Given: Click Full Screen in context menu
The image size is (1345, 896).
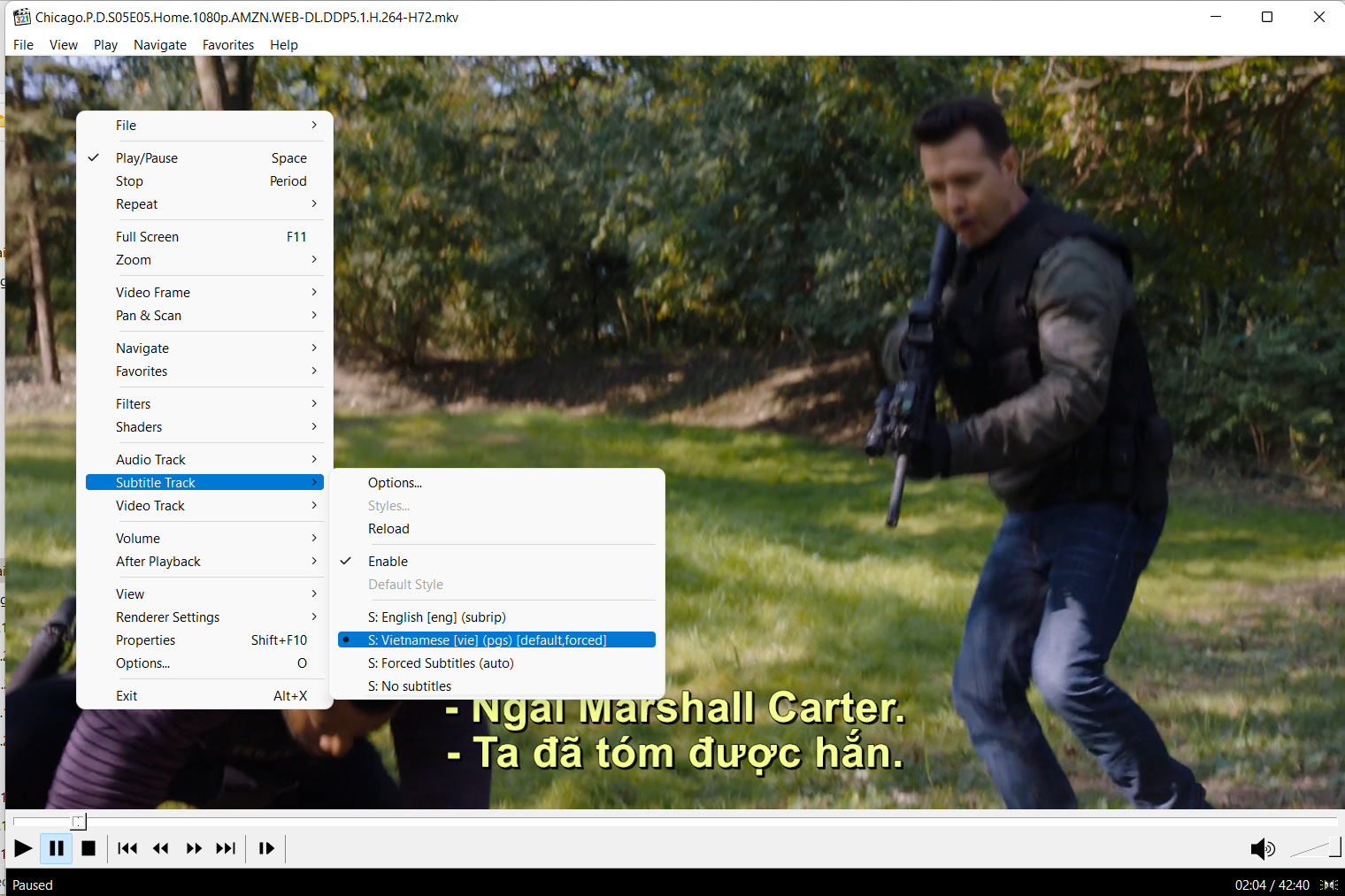Looking at the screenshot, I should coord(204,237).
